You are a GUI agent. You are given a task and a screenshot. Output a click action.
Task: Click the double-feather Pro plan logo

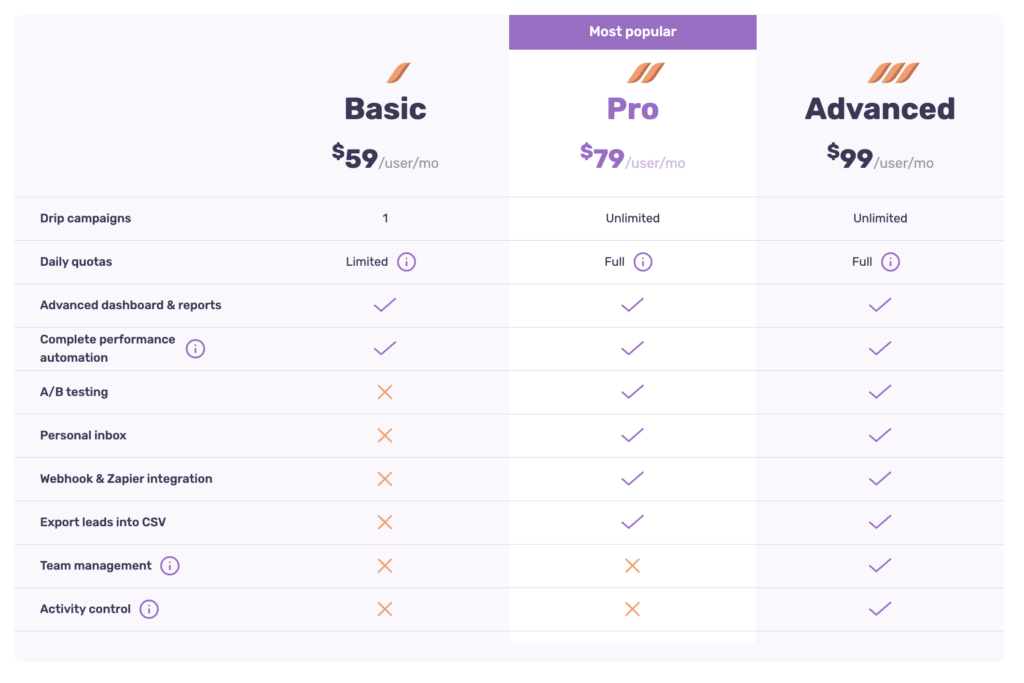tap(646, 72)
